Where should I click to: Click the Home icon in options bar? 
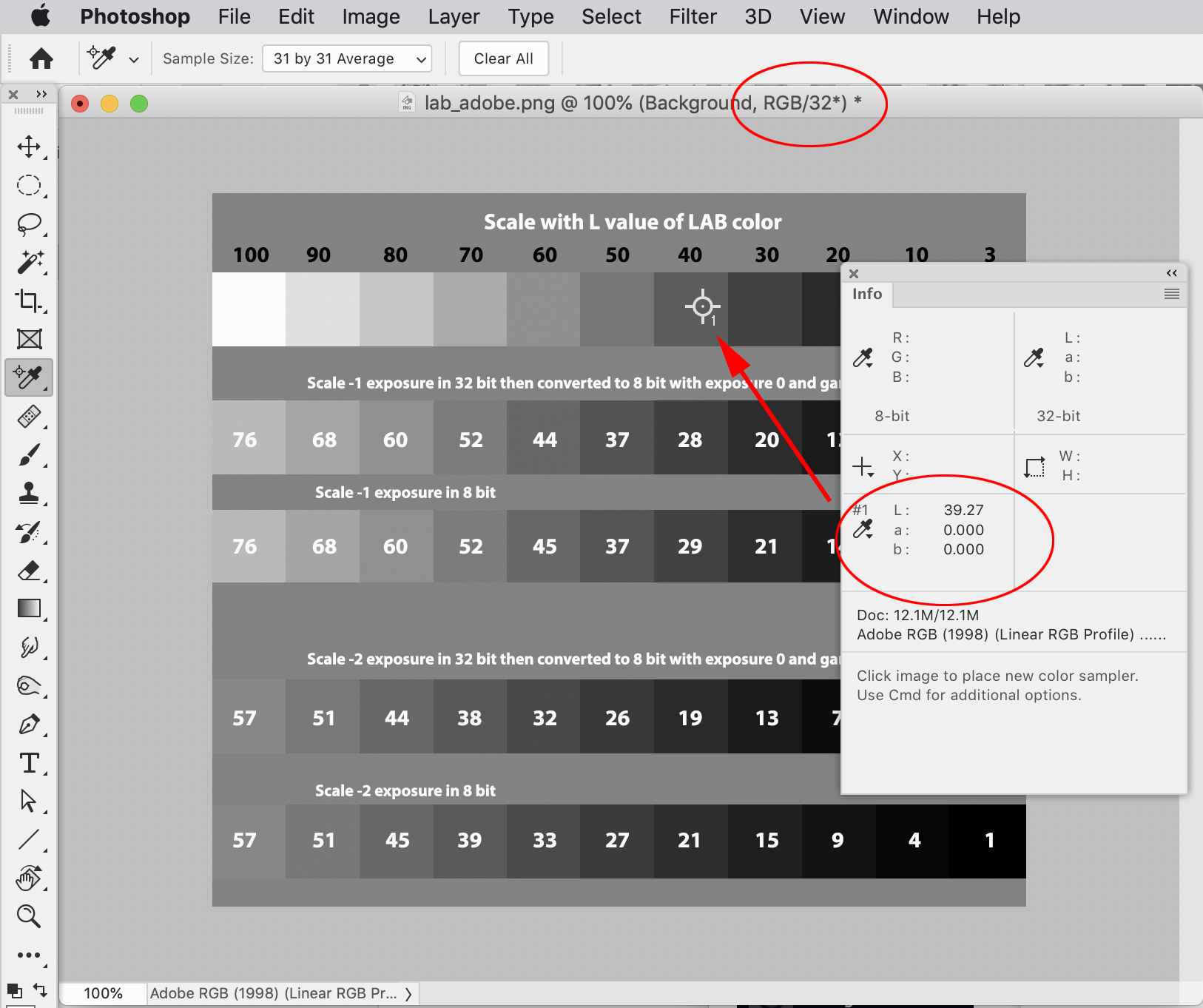point(41,58)
